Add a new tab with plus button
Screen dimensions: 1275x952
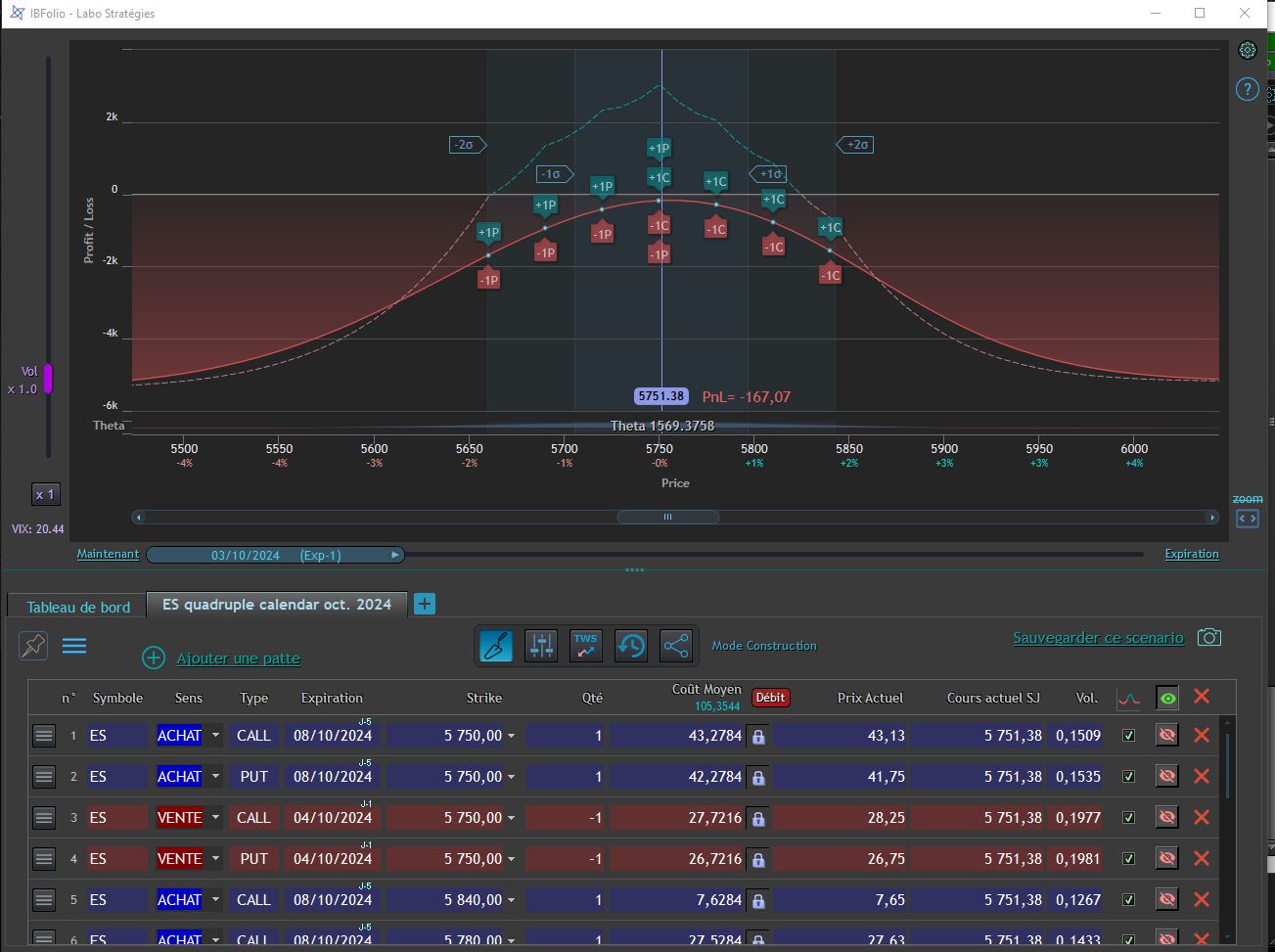(425, 604)
